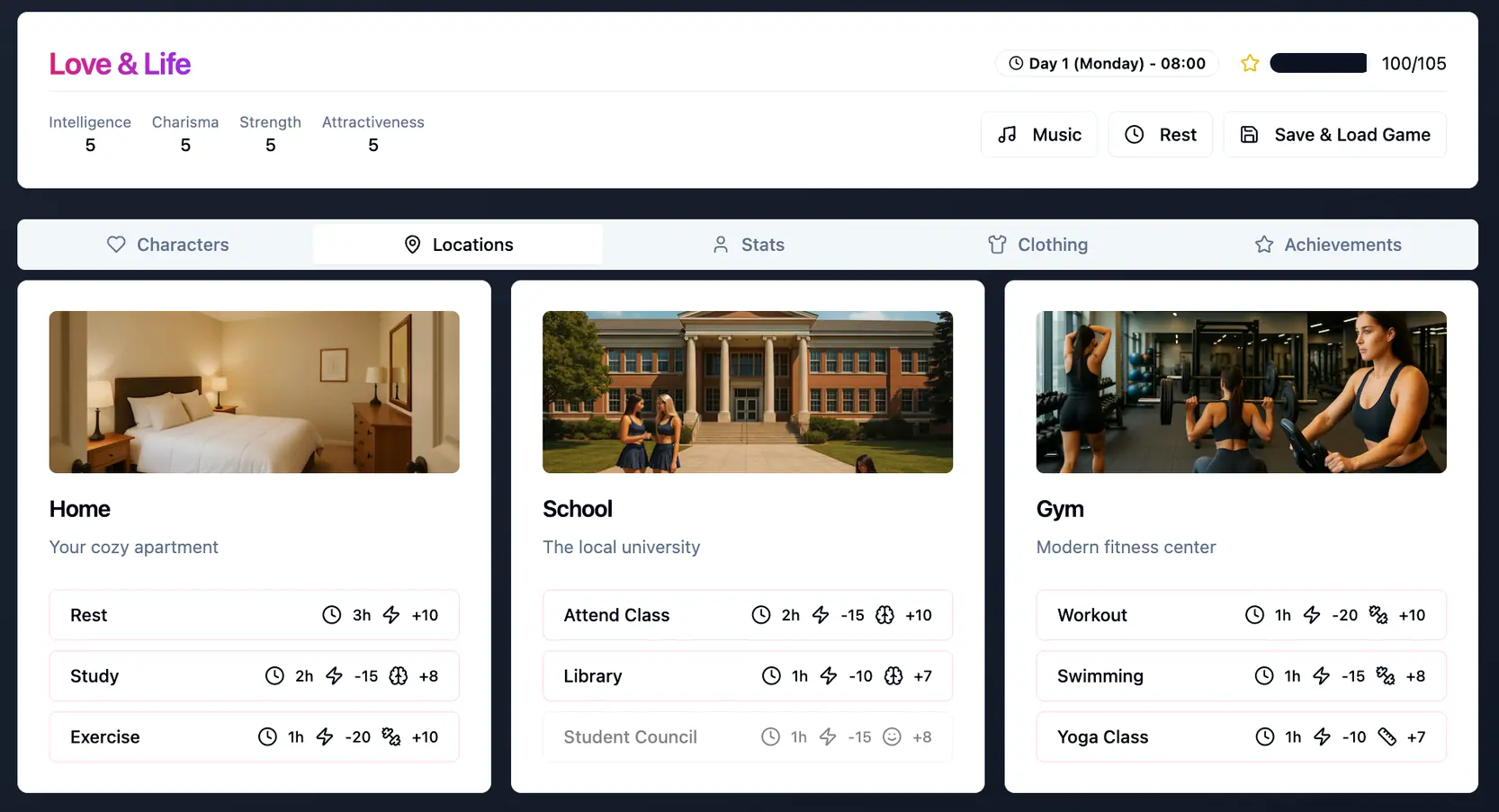Click the person icon on Stats tab
The width and height of the screenshot is (1499, 812).
coord(720,245)
